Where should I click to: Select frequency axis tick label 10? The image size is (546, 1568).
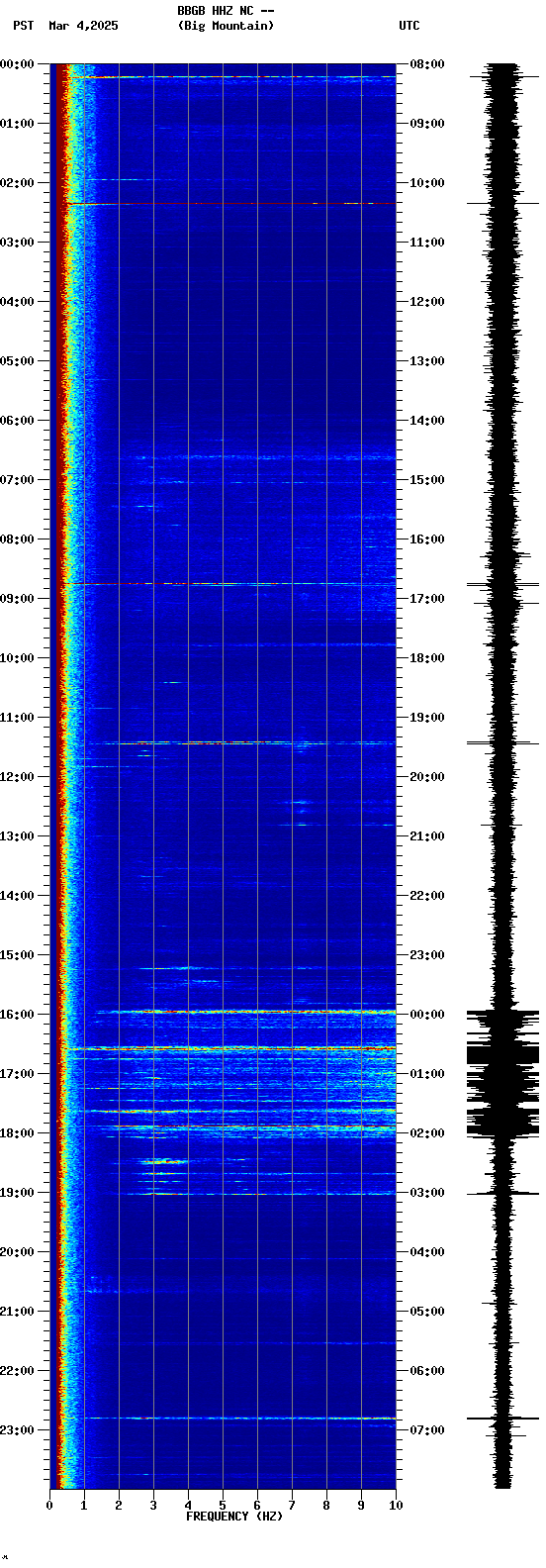tap(396, 1506)
